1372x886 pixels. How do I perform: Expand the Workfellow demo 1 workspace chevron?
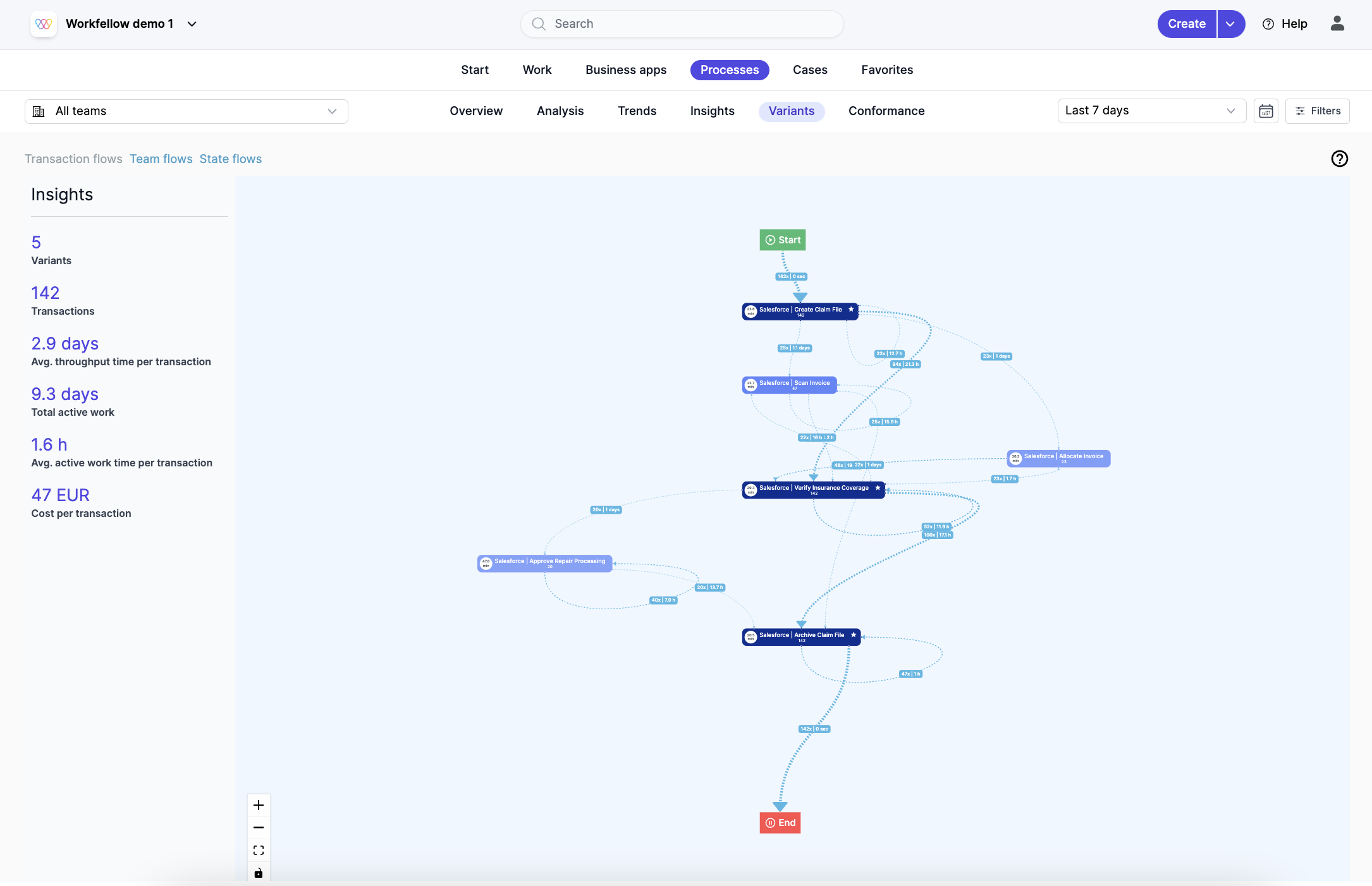point(192,24)
